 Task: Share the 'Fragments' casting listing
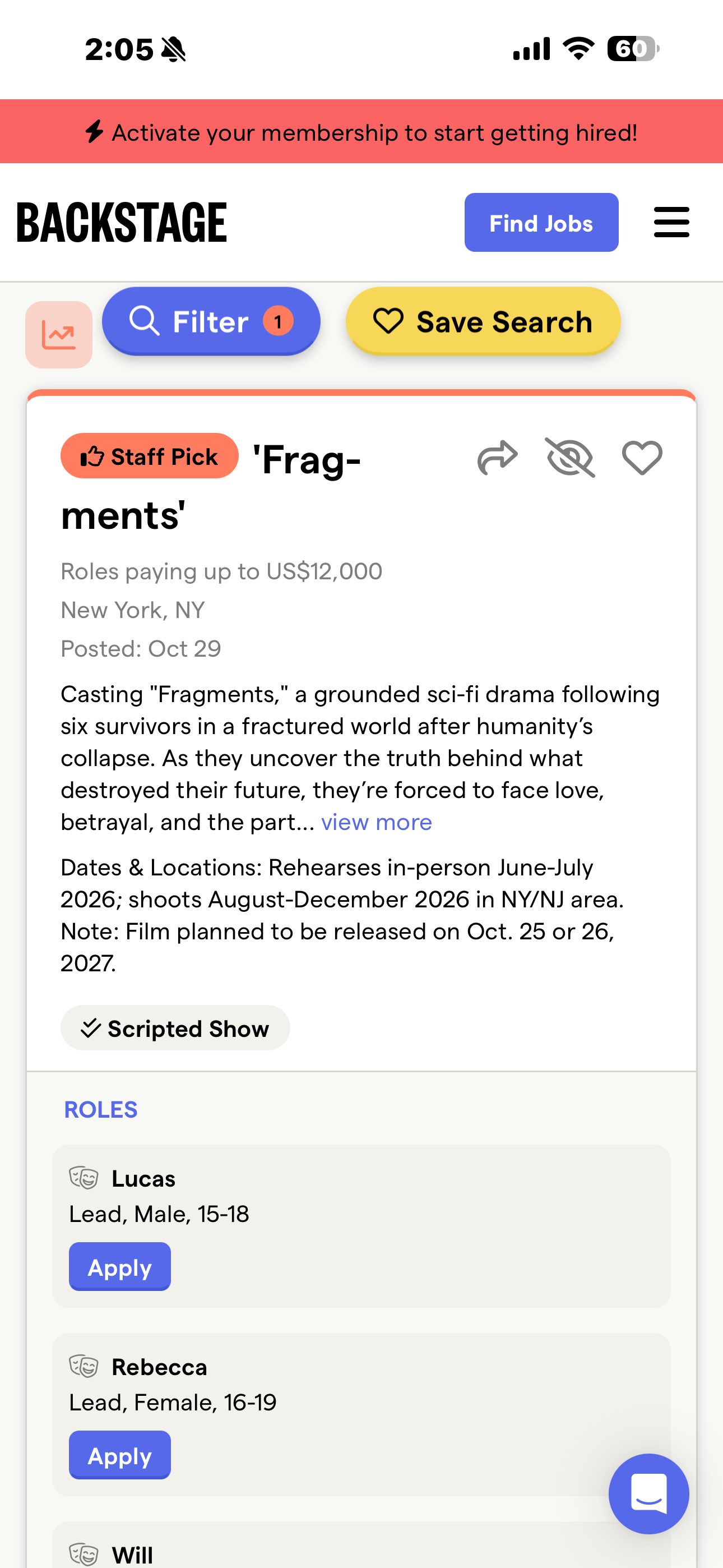[x=497, y=458]
